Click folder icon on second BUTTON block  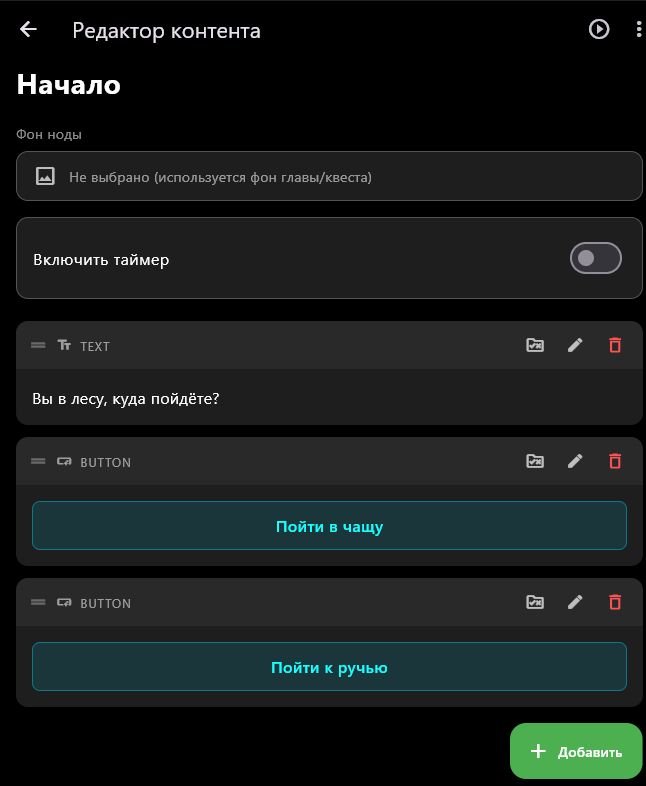[x=535, y=602]
